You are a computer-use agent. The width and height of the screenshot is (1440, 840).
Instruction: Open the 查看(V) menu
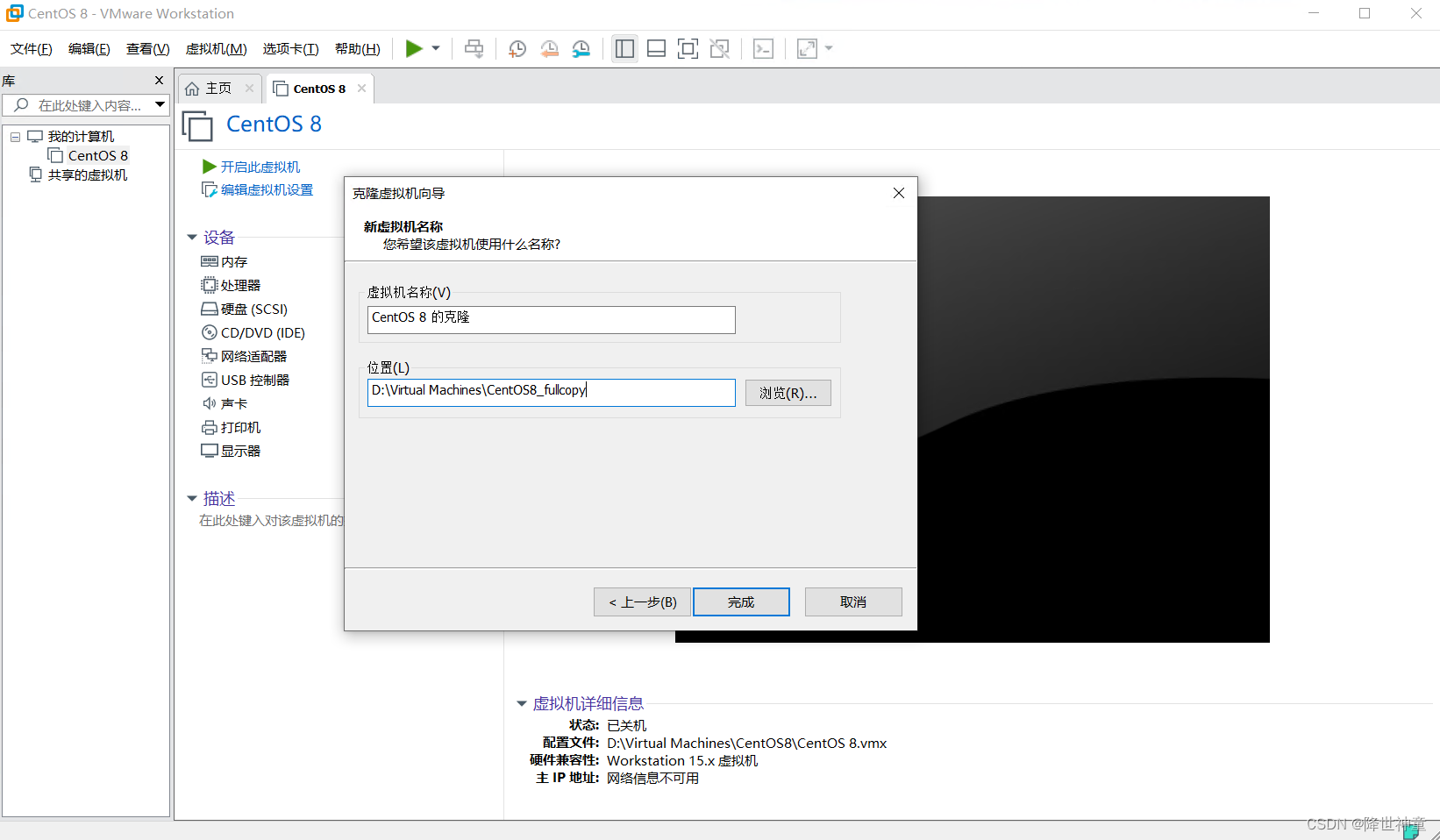[x=148, y=49]
